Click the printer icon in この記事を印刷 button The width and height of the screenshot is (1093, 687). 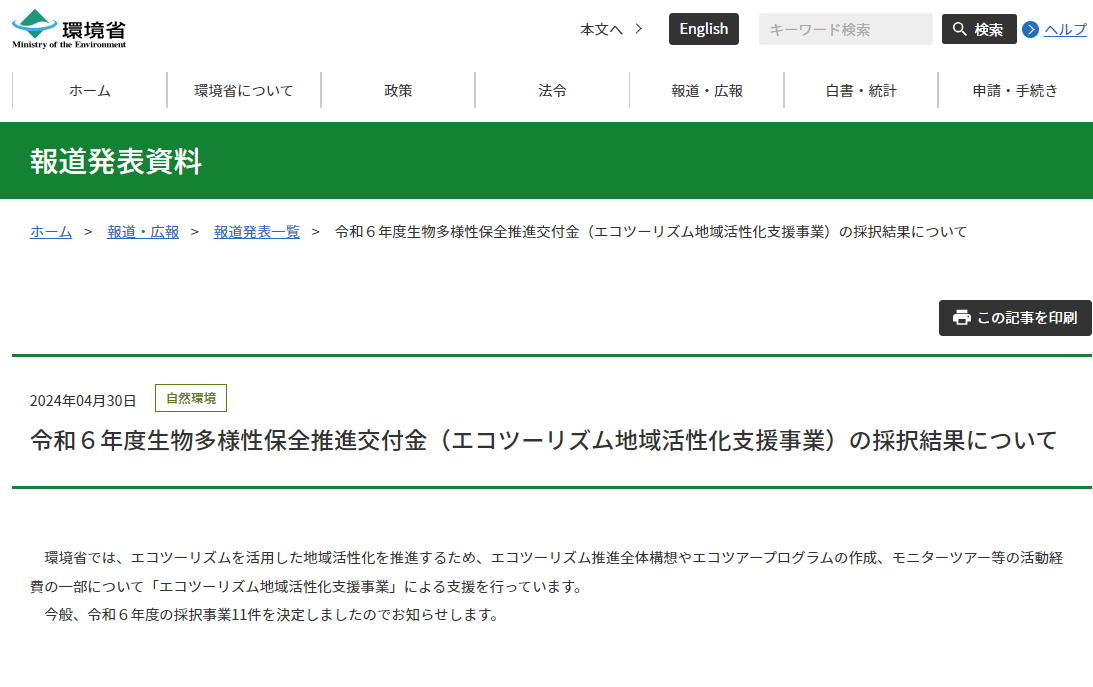(x=962, y=318)
